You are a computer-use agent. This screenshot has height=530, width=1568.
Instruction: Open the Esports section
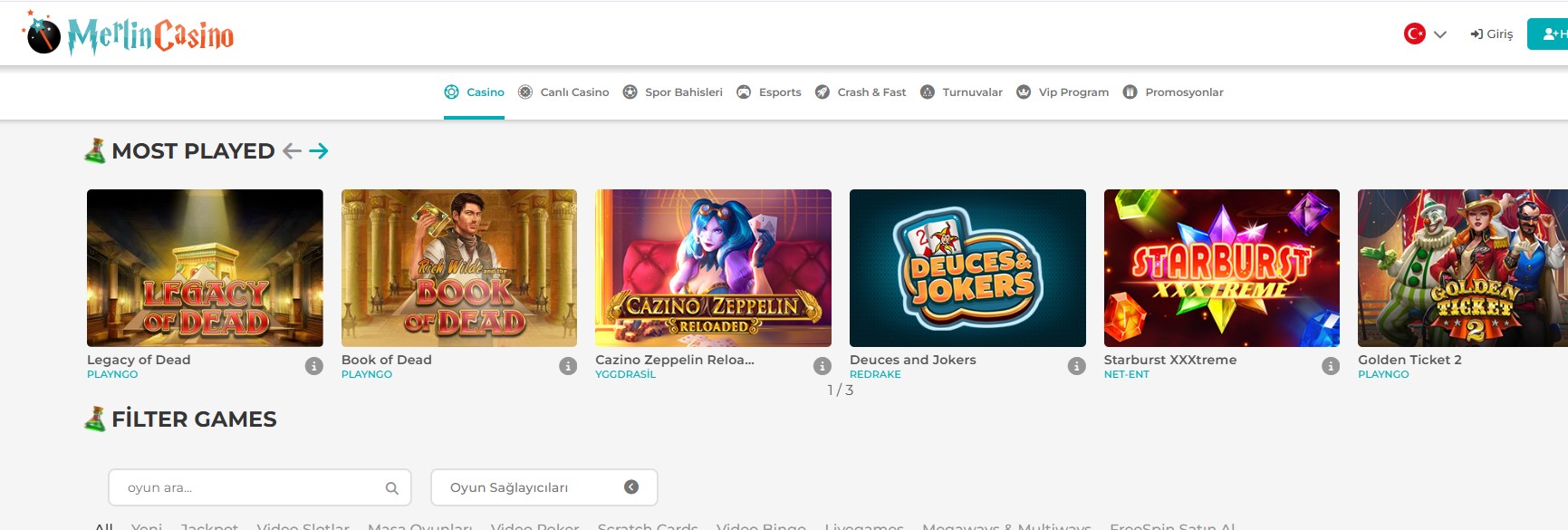pos(769,92)
